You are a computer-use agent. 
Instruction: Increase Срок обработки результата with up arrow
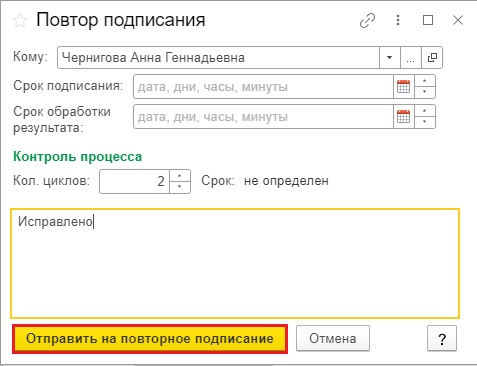click(425, 111)
